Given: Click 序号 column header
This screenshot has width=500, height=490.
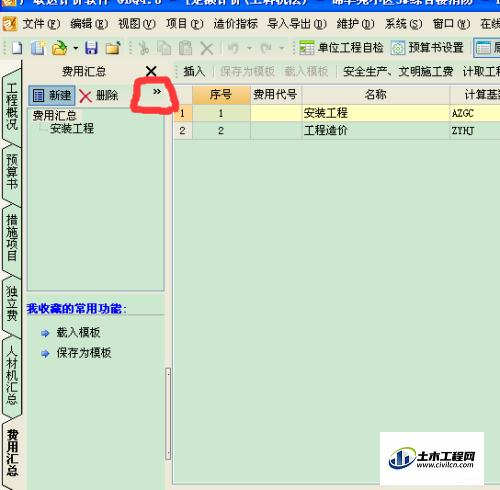Looking at the screenshot, I should 221,95.
